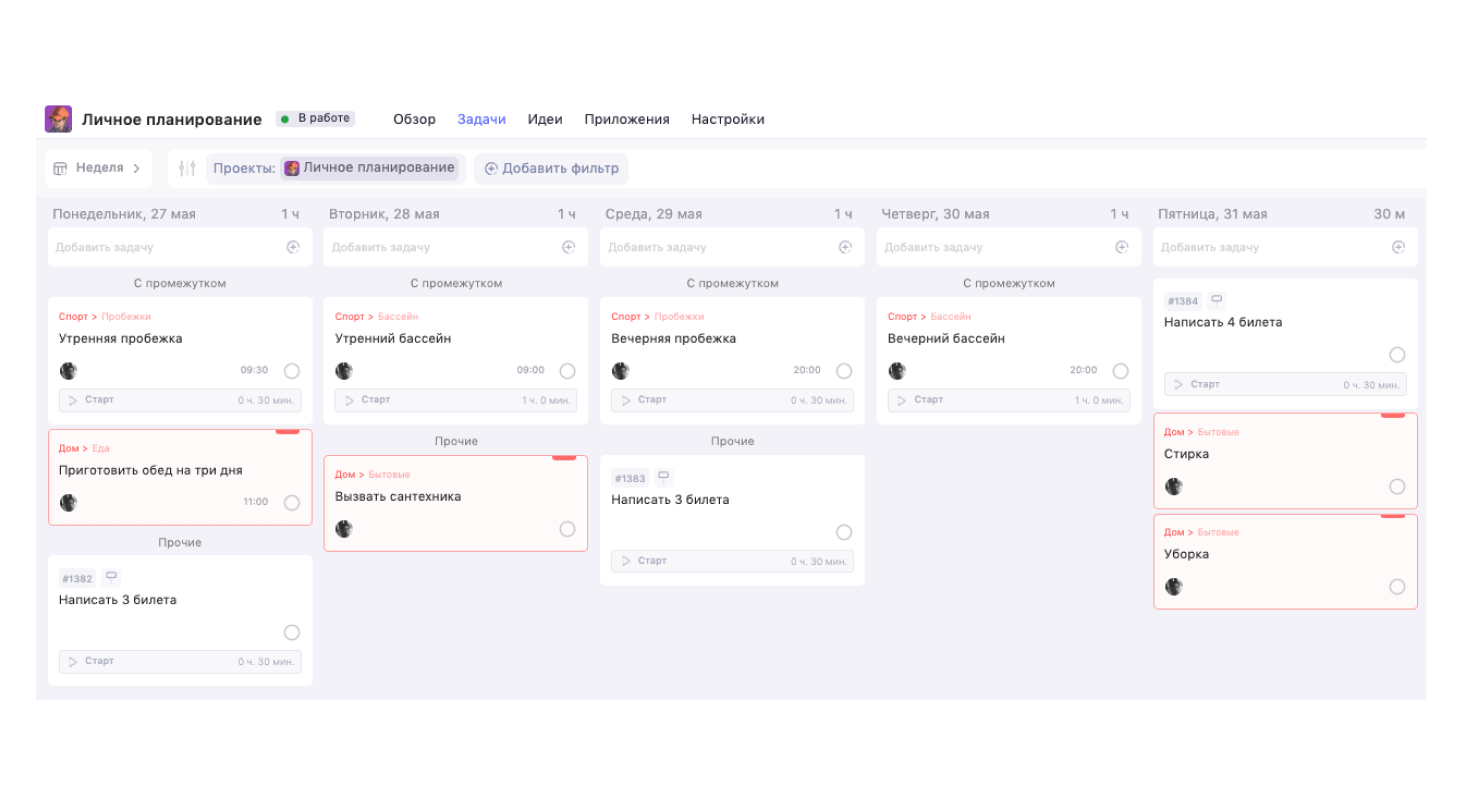1463x800 pixels.
Task: Open the В работе status badge
Action: (x=315, y=118)
